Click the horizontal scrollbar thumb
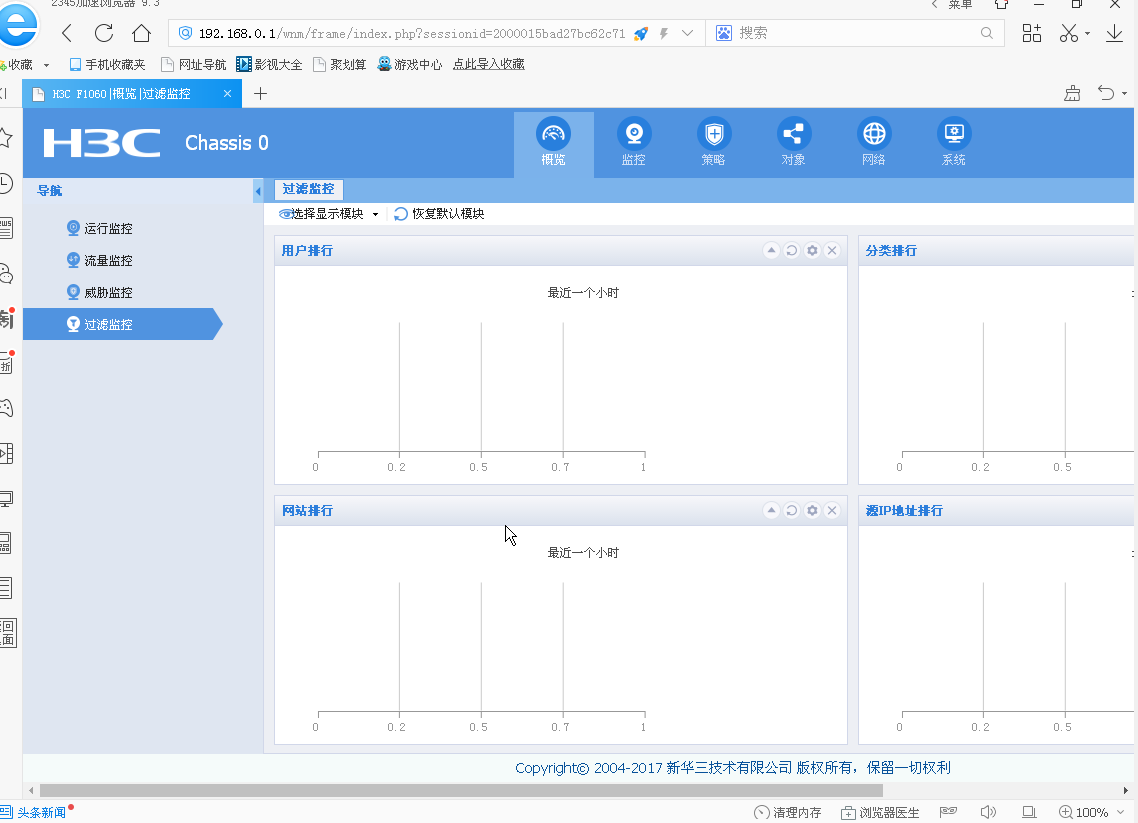The image size is (1138, 823). (x=461, y=790)
